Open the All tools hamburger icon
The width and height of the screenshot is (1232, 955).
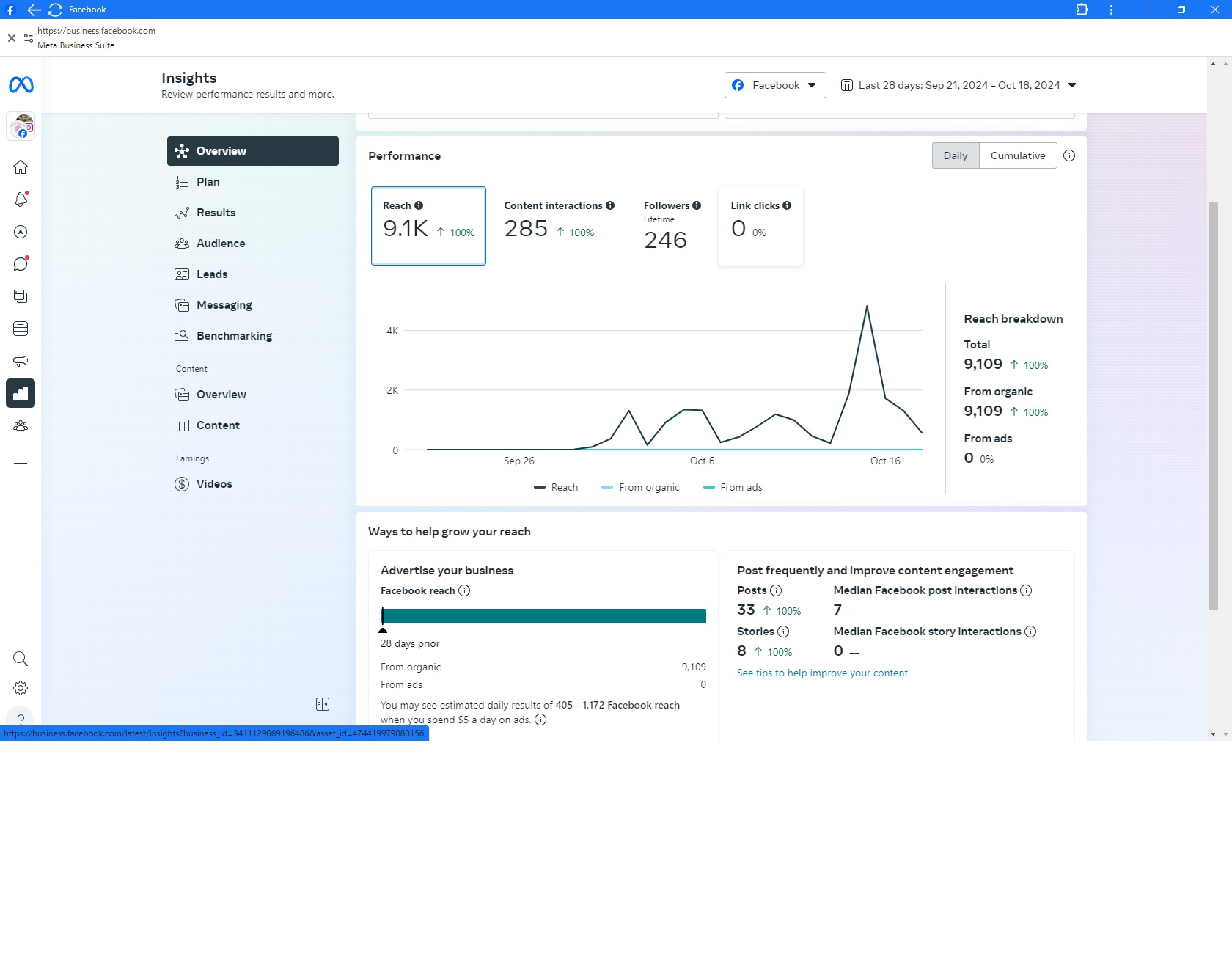(21, 458)
